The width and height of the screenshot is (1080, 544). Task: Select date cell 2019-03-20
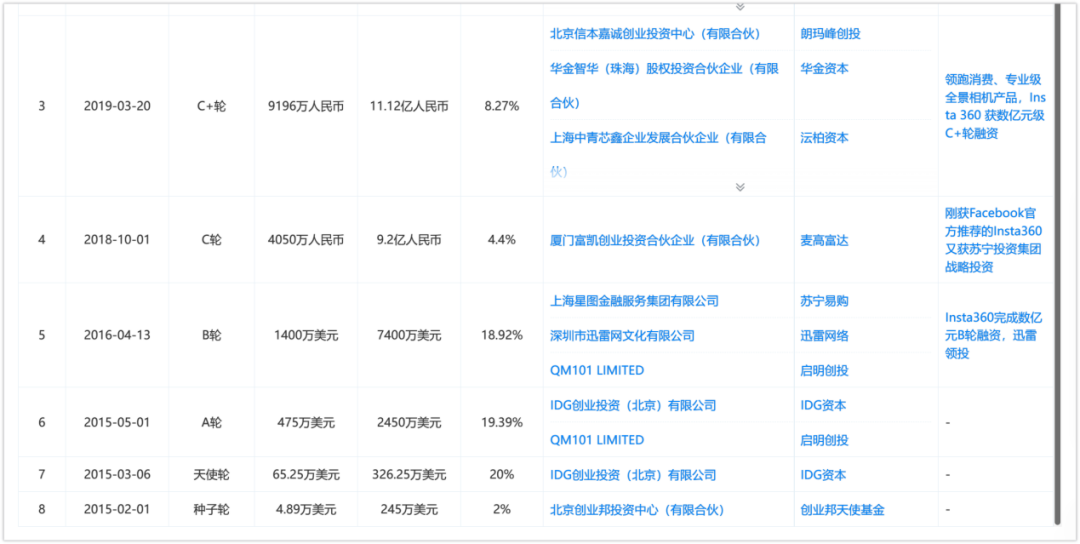117,106
